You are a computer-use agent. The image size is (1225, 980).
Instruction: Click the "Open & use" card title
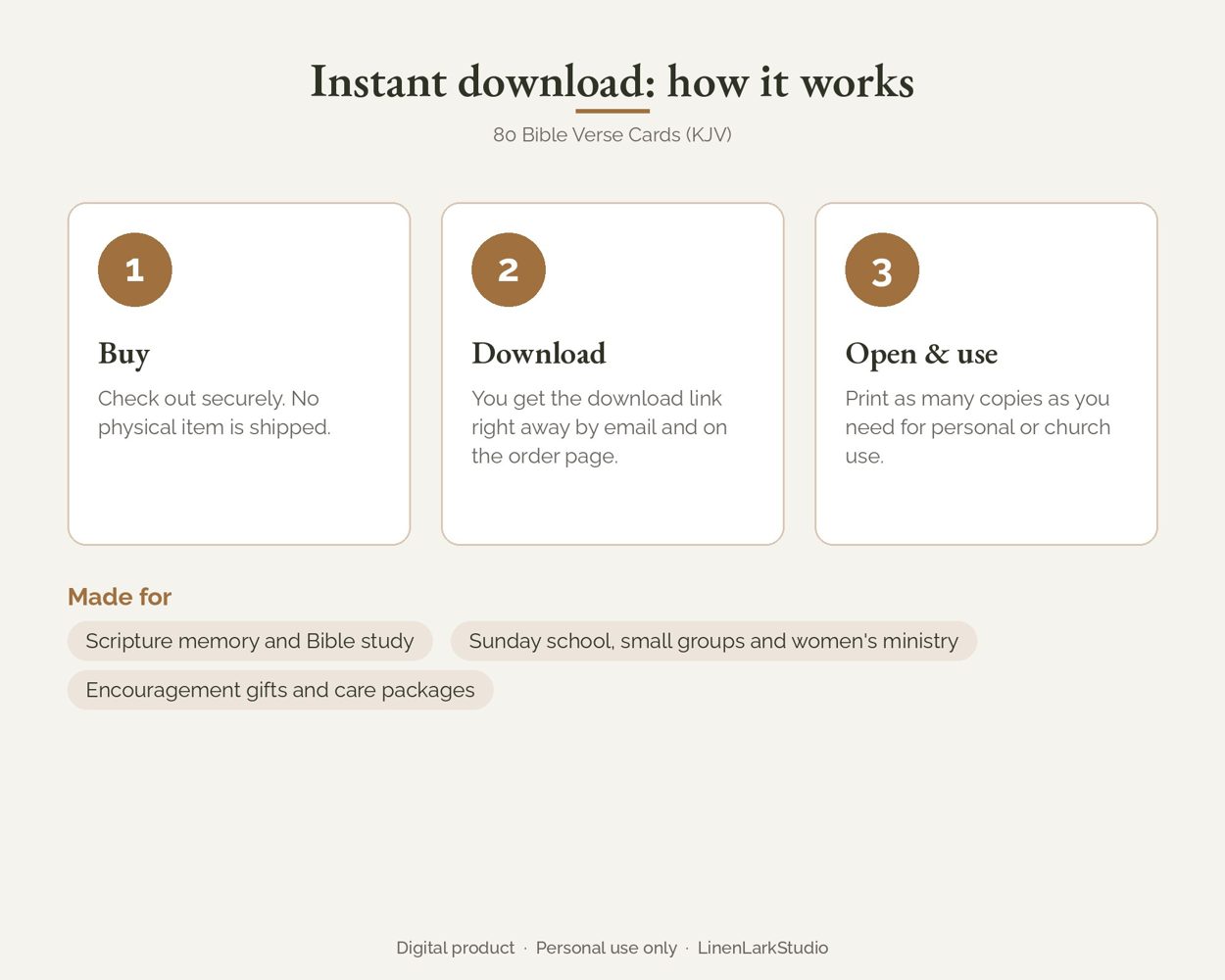pos(921,354)
